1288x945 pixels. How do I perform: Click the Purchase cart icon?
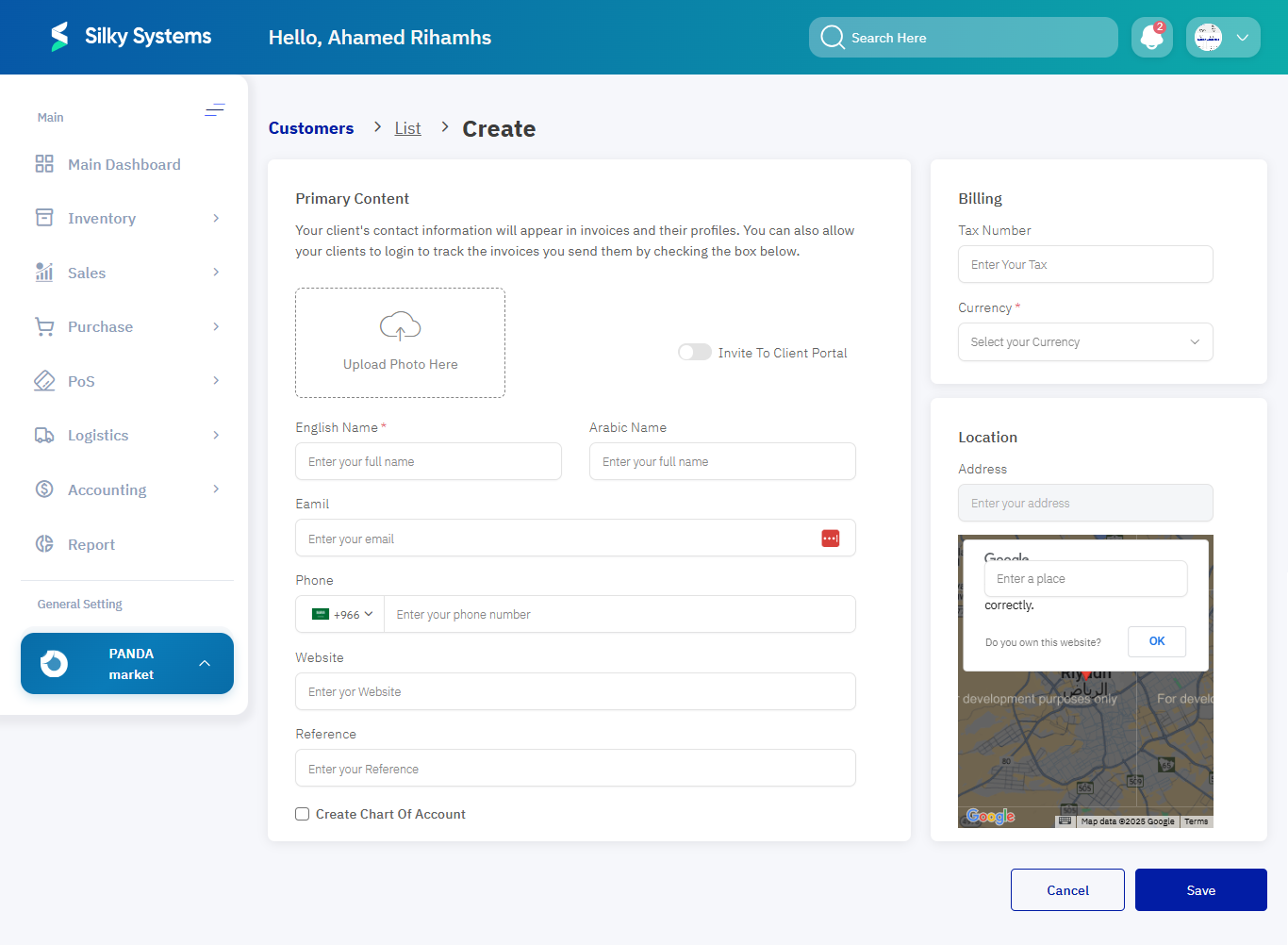click(x=43, y=326)
